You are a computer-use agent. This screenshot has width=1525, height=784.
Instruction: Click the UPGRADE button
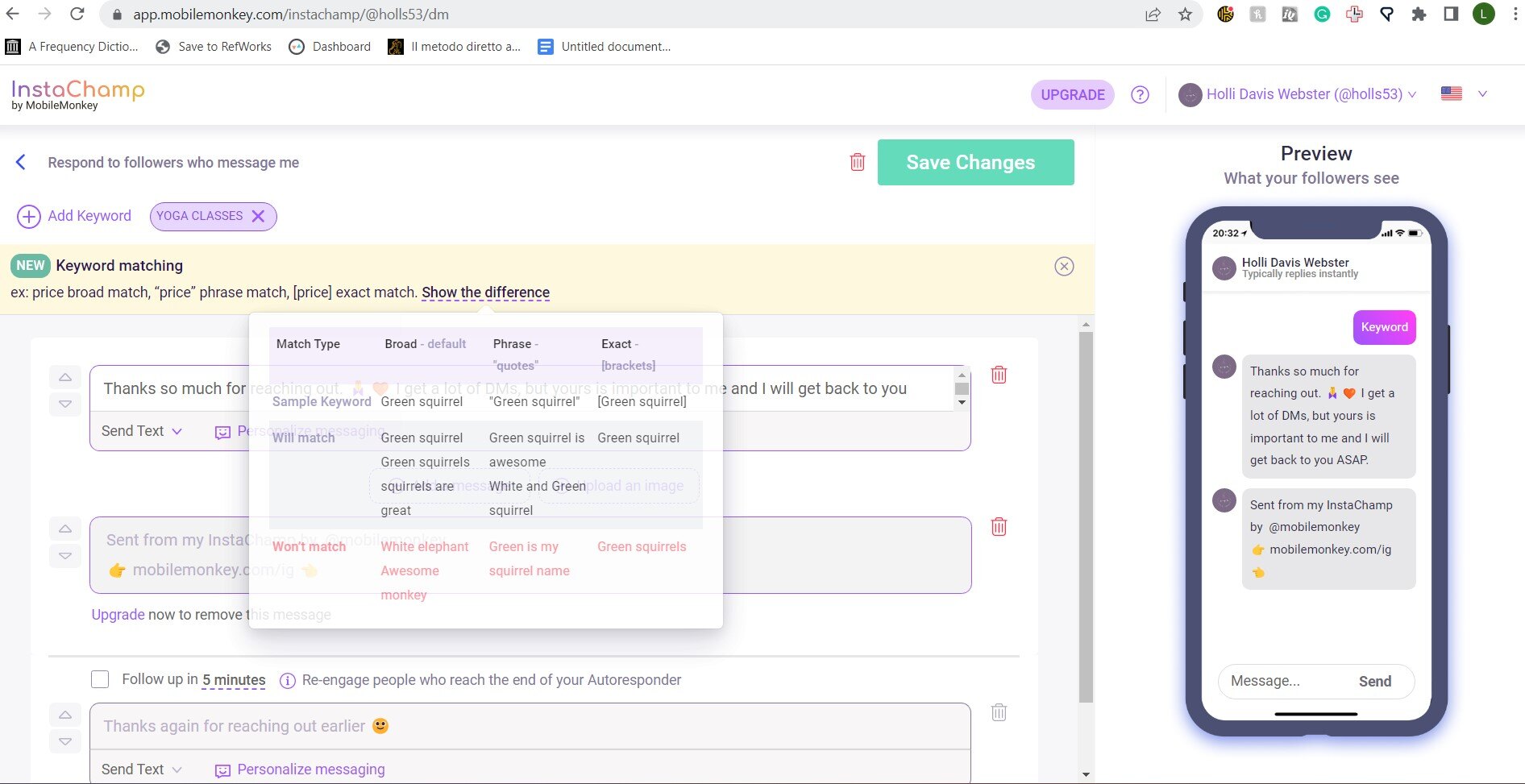pos(1073,94)
